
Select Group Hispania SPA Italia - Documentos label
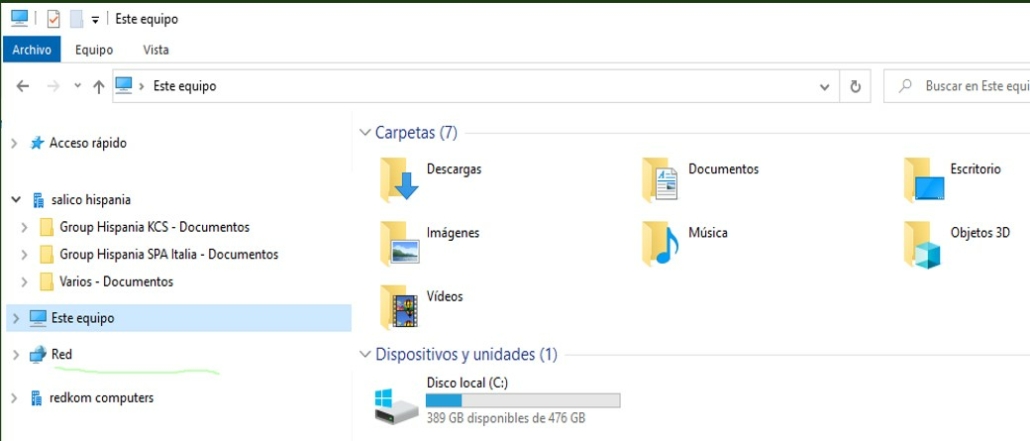169,254
